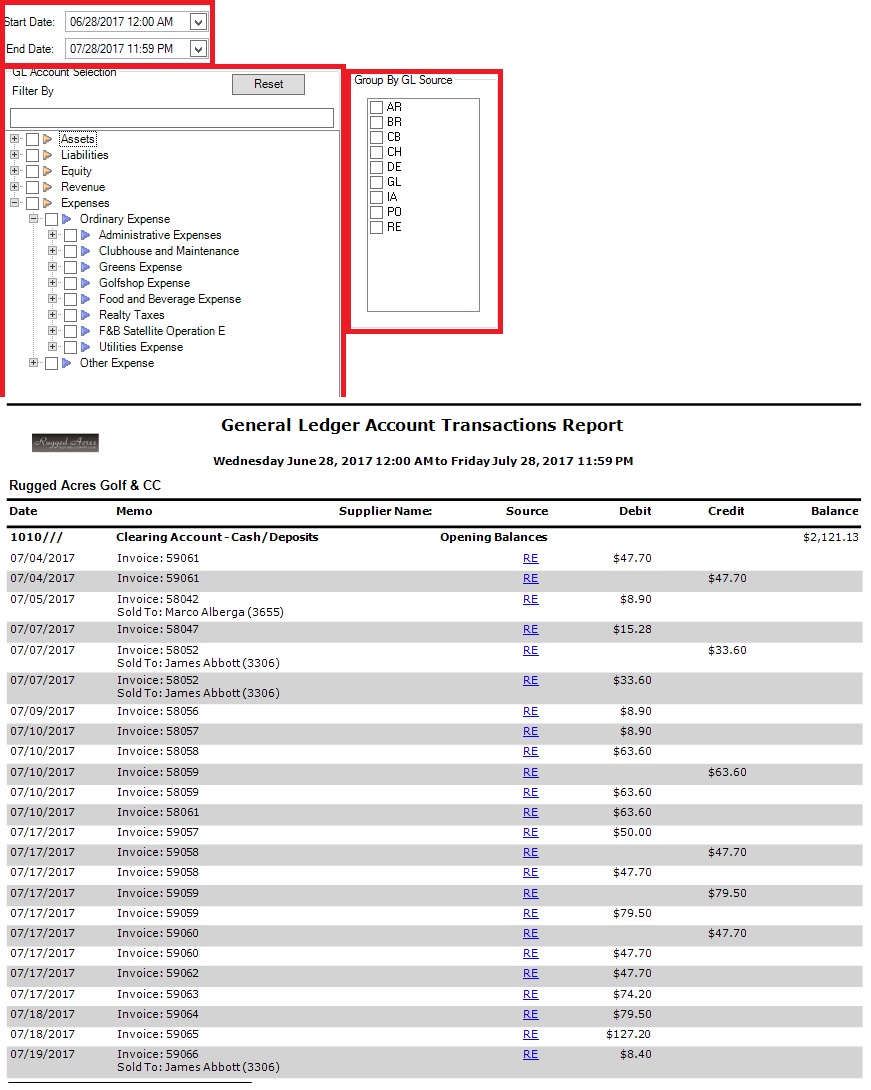871x1090 pixels.
Task: Select the Utilities Expense tree item
Action: point(140,347)
